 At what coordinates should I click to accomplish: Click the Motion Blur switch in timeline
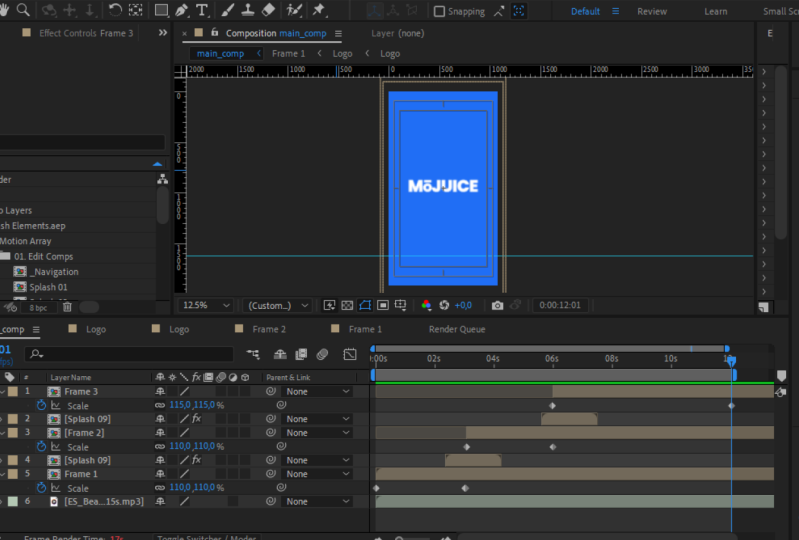[322, 354]
